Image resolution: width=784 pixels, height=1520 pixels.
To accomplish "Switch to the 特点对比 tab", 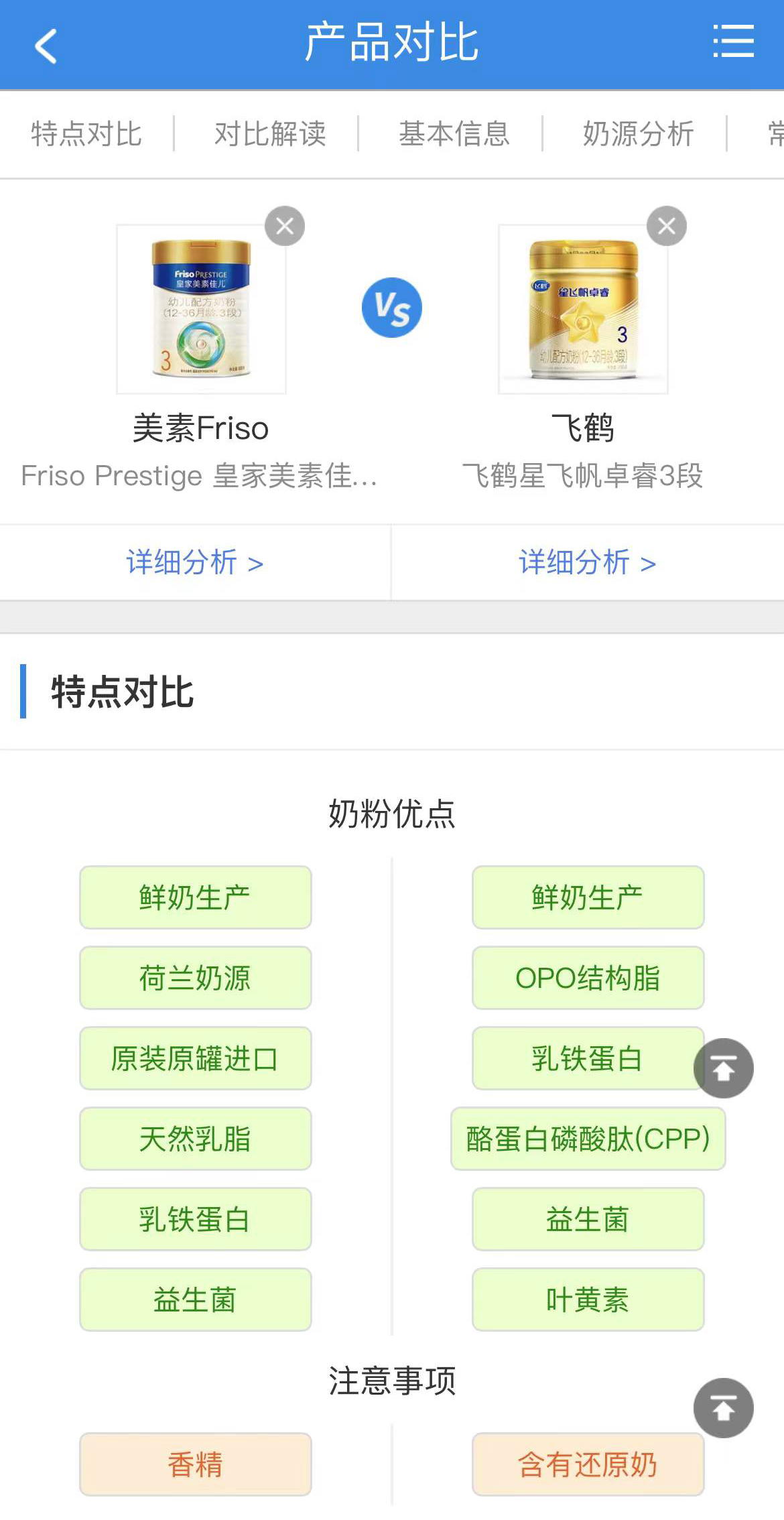I will [86, 134].
